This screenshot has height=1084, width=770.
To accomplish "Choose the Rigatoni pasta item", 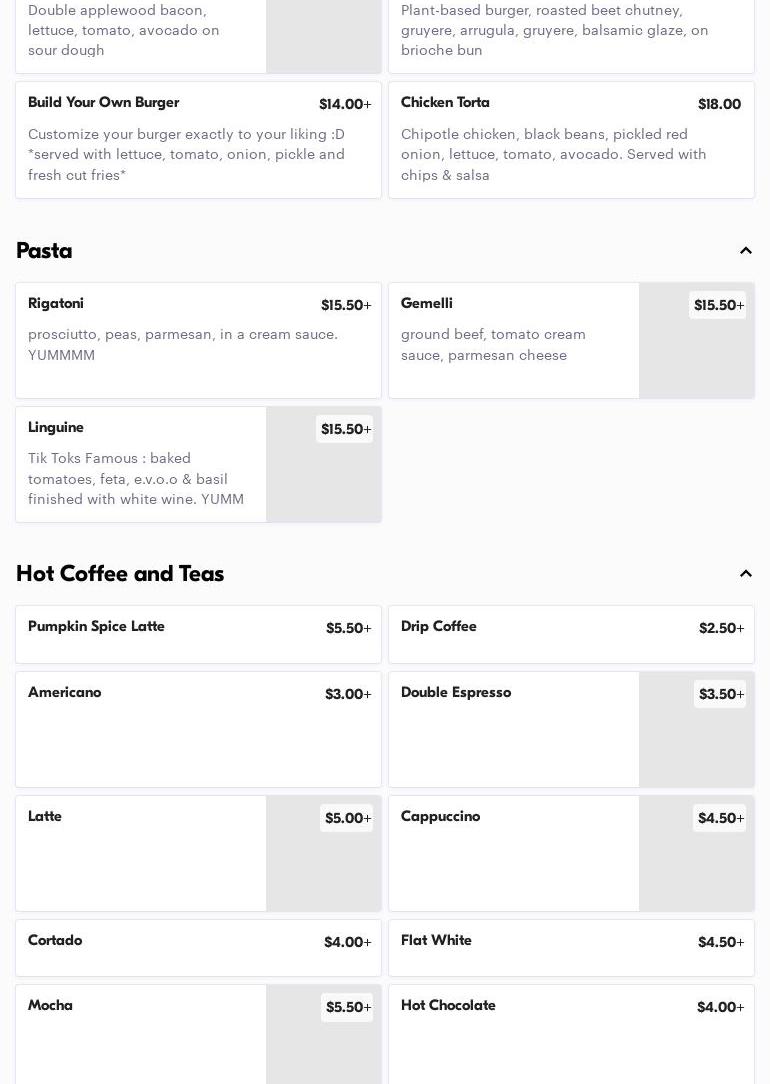I will click(198, 340).
